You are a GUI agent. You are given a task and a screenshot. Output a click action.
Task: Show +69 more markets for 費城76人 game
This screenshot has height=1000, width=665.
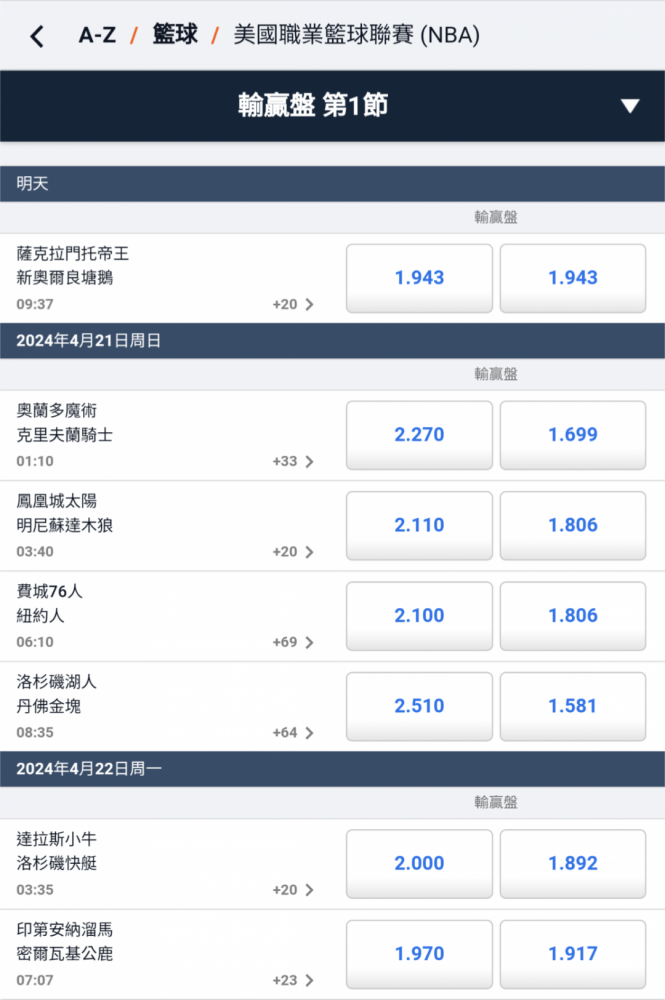pos(293,642)
